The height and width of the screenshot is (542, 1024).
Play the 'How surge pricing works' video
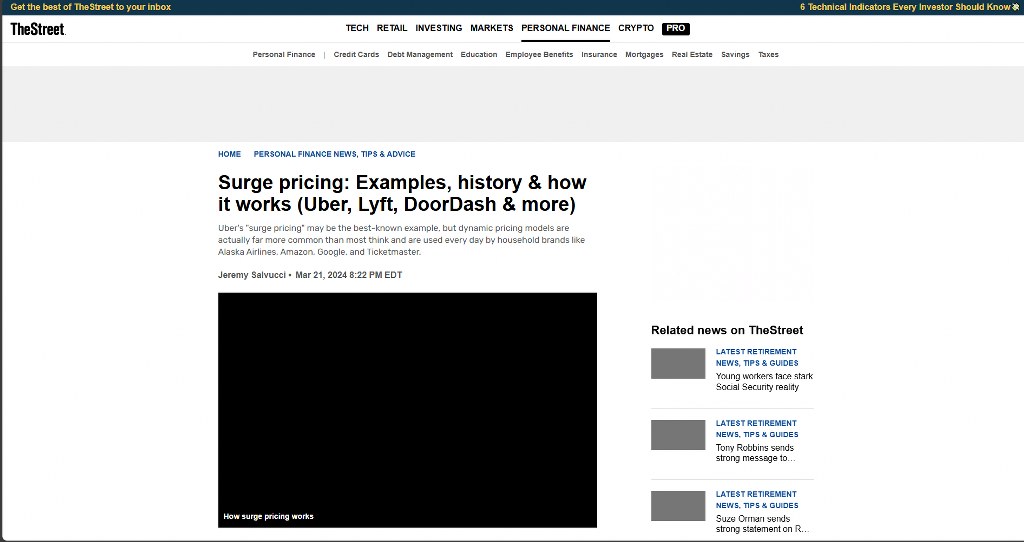click(x=408, y=410)
